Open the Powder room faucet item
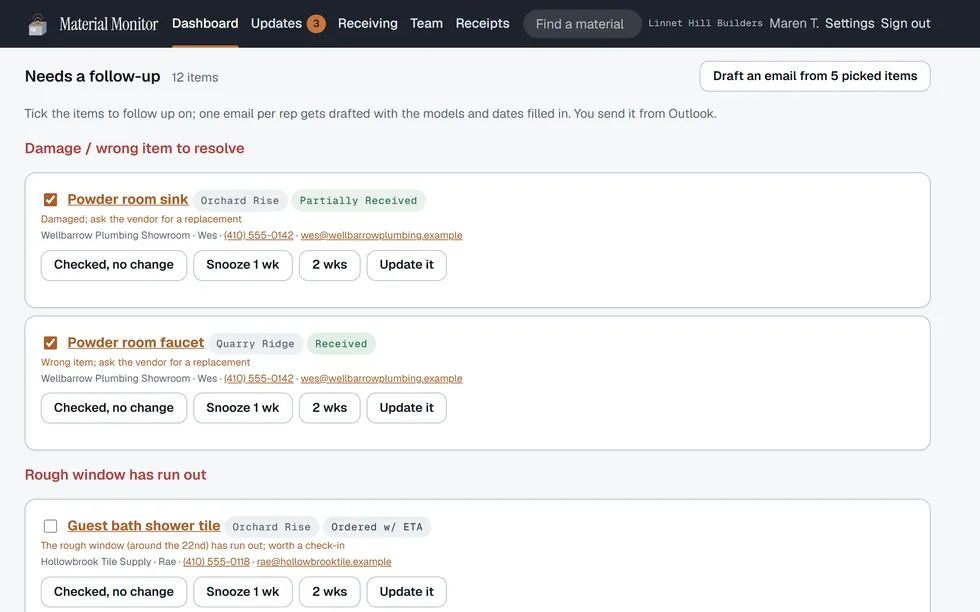980x612 pixels. click(136, 343)
